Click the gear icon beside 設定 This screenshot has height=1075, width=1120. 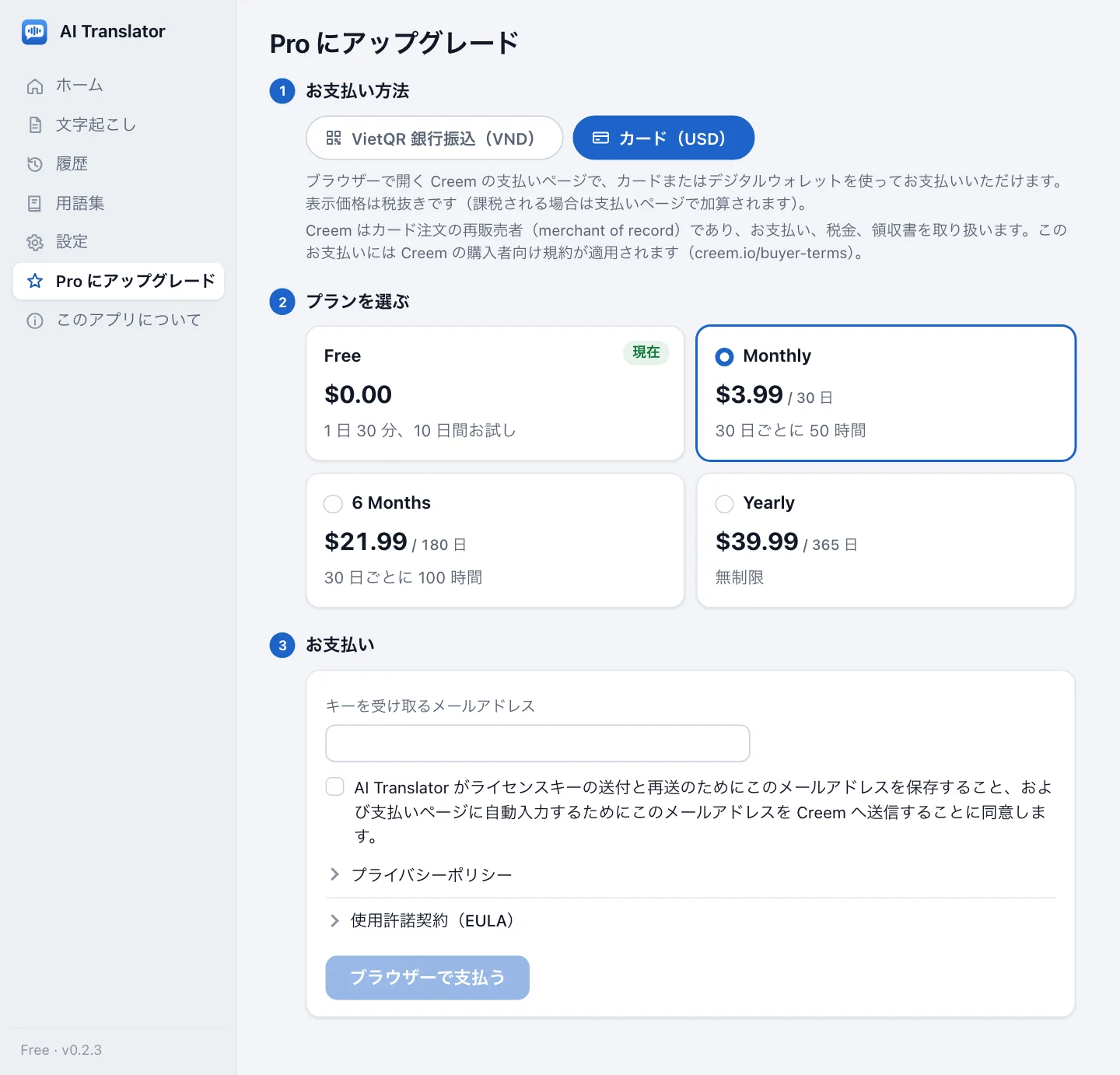[x=35, y=242]
